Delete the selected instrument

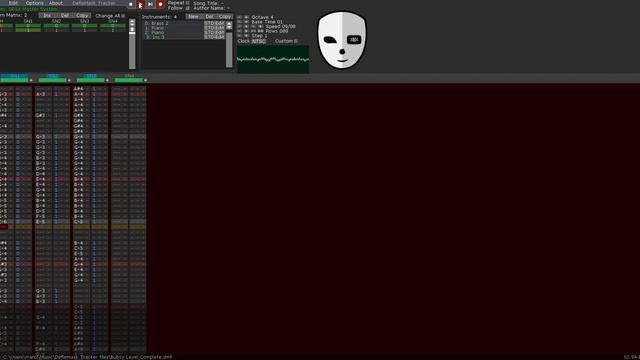coord(209,17)
